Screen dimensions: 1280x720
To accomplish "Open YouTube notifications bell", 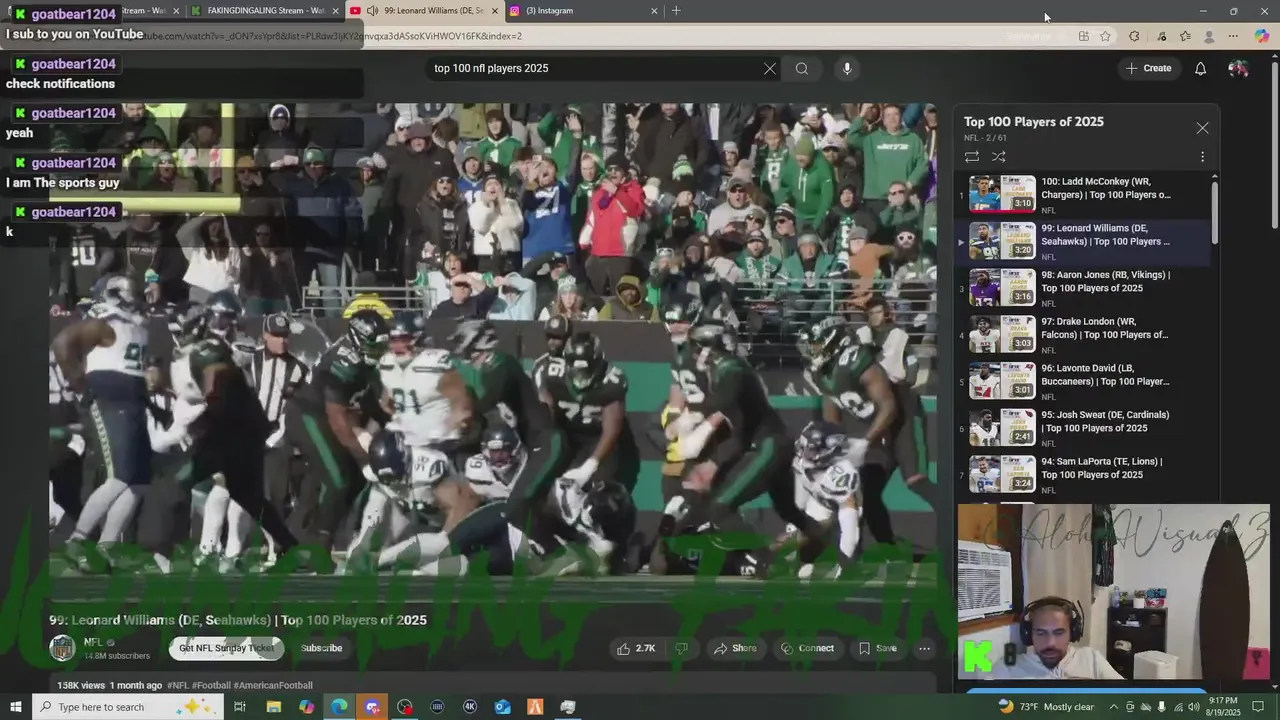I will pos(1200,68).
